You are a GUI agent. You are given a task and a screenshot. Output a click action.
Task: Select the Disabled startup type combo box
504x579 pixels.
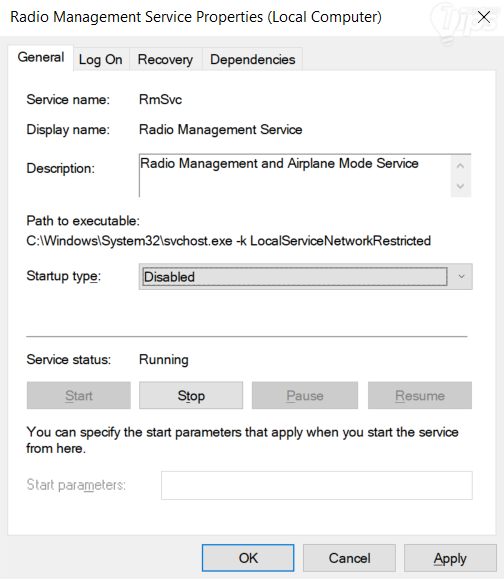pos(305,277)
